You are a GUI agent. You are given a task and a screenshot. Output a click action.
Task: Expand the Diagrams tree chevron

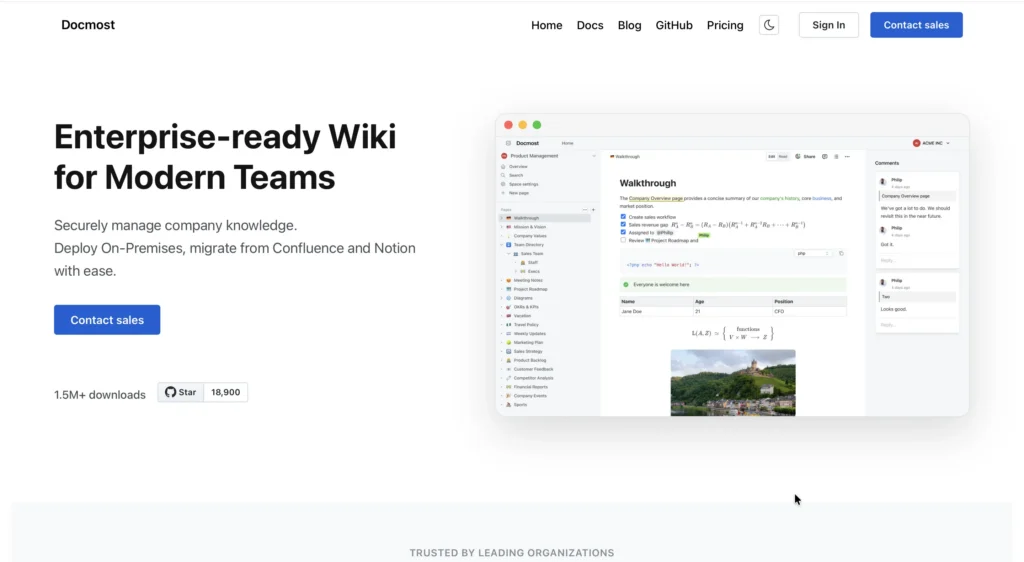coord(502,298)
